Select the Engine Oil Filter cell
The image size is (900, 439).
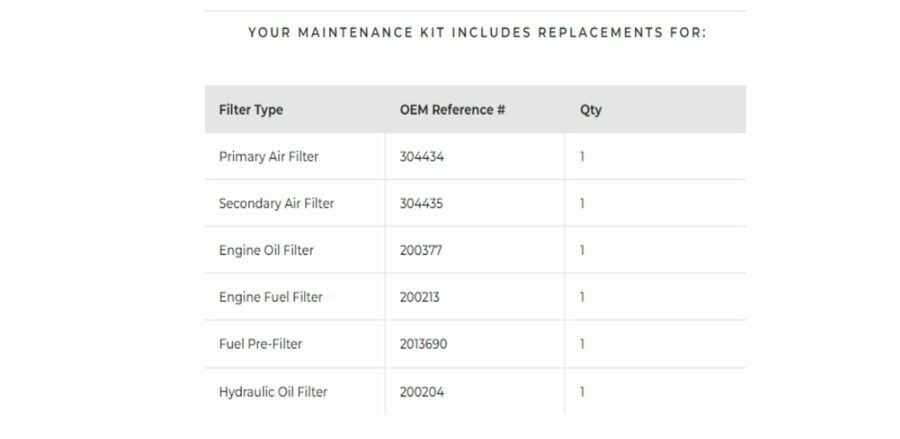coord(266,250)
